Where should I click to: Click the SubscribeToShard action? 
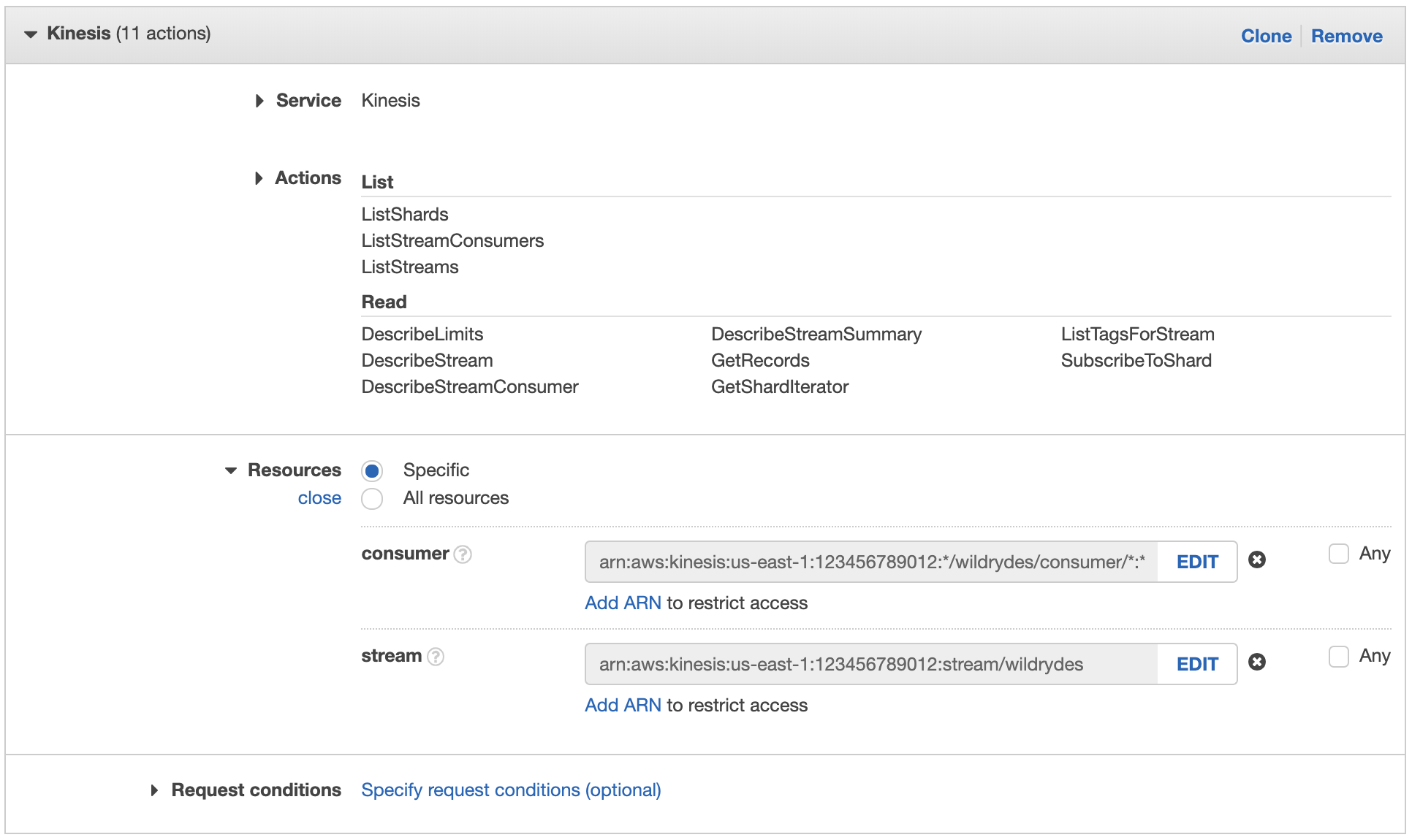click(1136, 360)
